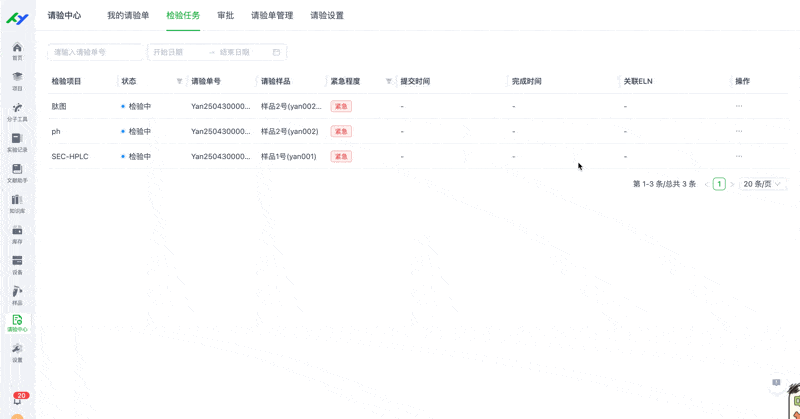
Task: Click the 紧急 tag in 肽图 row
Action: 341,106
